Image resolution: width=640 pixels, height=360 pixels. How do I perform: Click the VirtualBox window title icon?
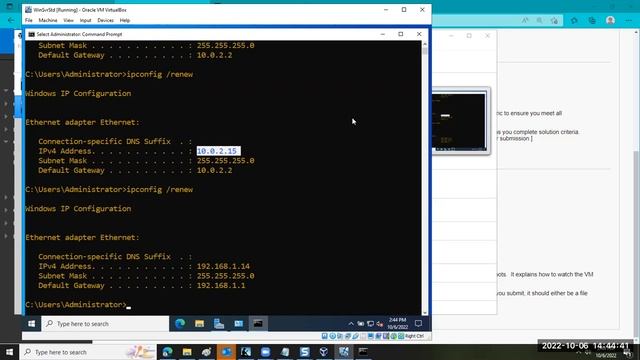point(28,10)
